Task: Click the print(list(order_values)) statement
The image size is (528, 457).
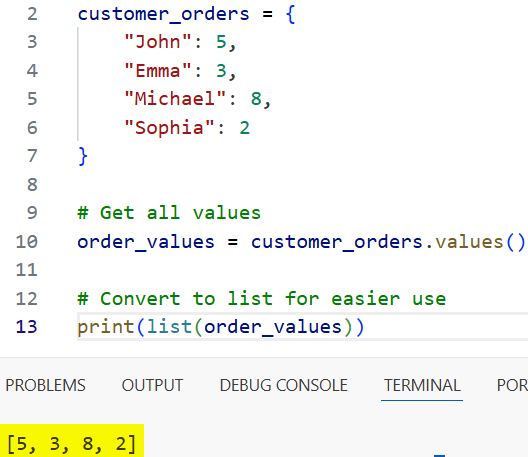Action: point(221,327)
